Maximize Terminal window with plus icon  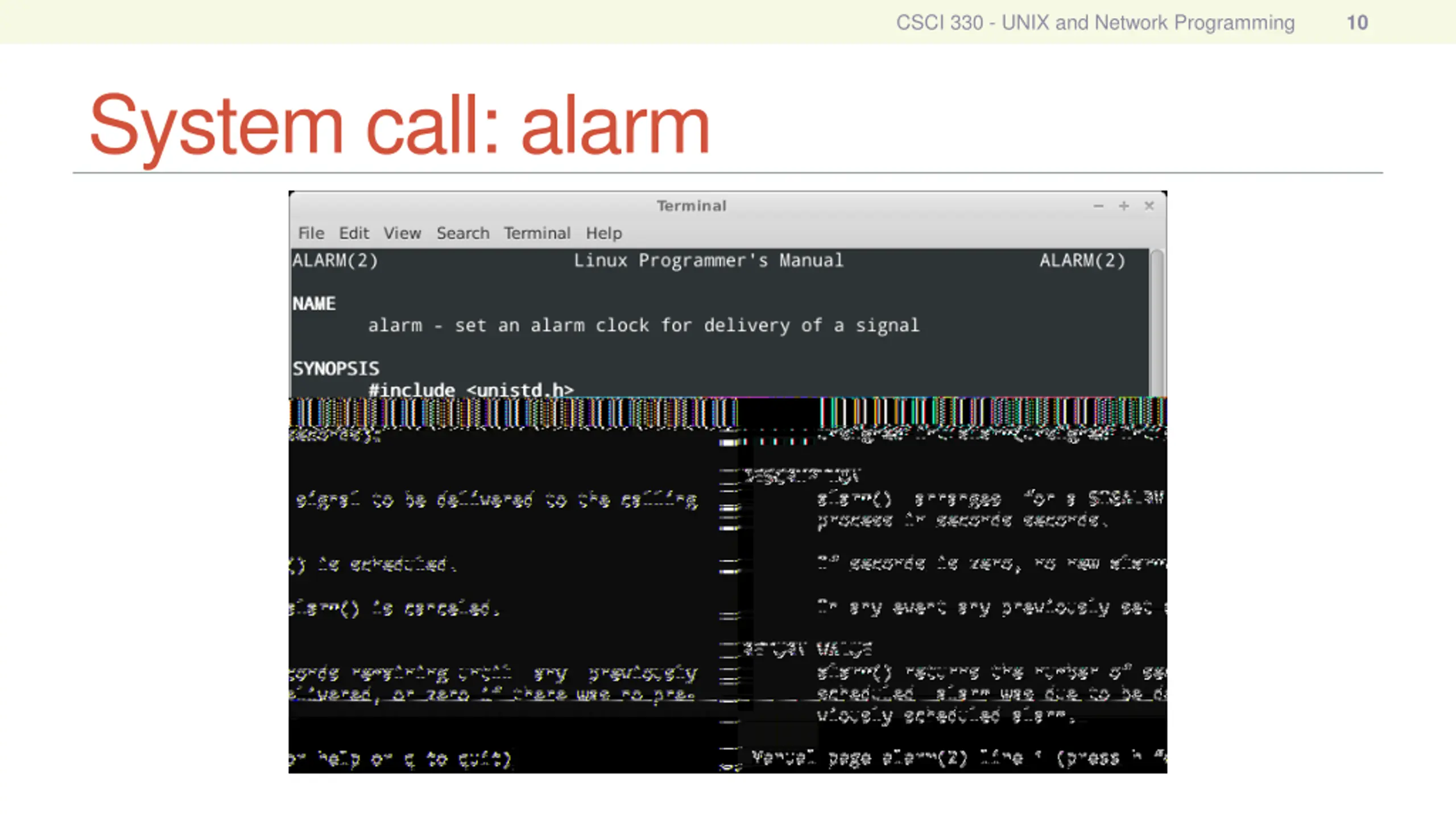pos(1124,206)
